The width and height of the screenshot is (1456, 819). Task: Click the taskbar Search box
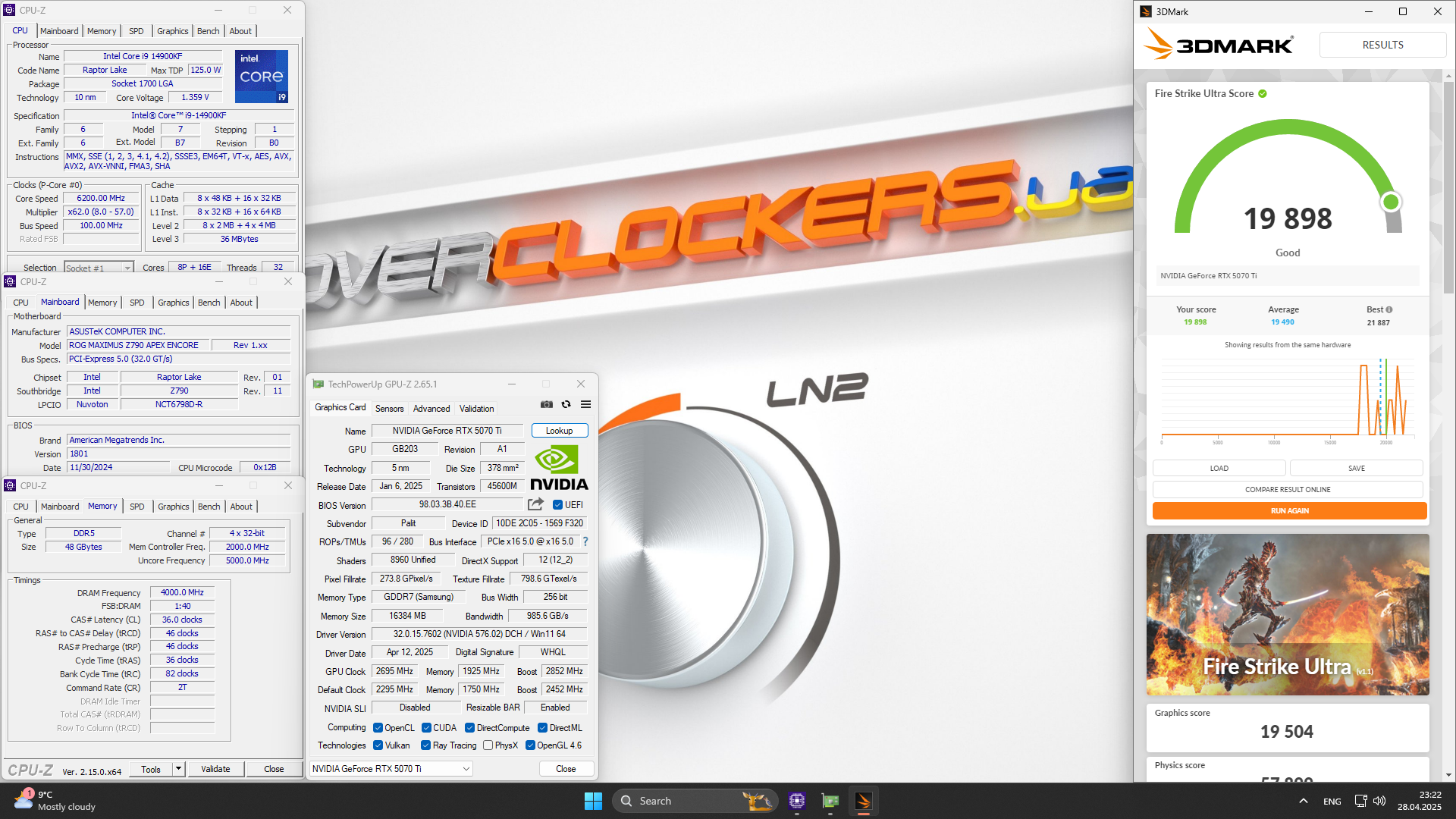(695, 801)
